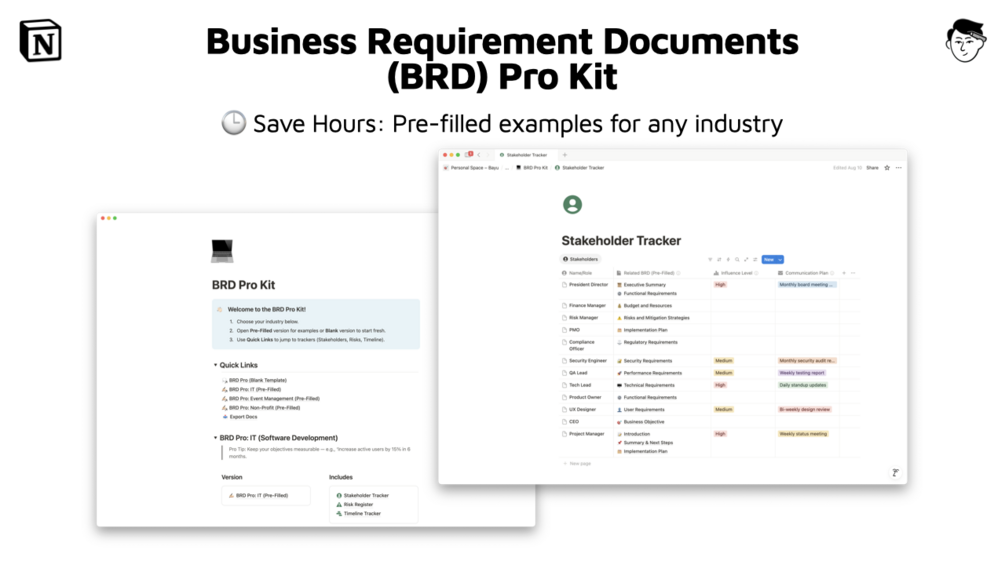Open database view settings icon
This screenshot has width=1005, height=565.
(755, 259)
